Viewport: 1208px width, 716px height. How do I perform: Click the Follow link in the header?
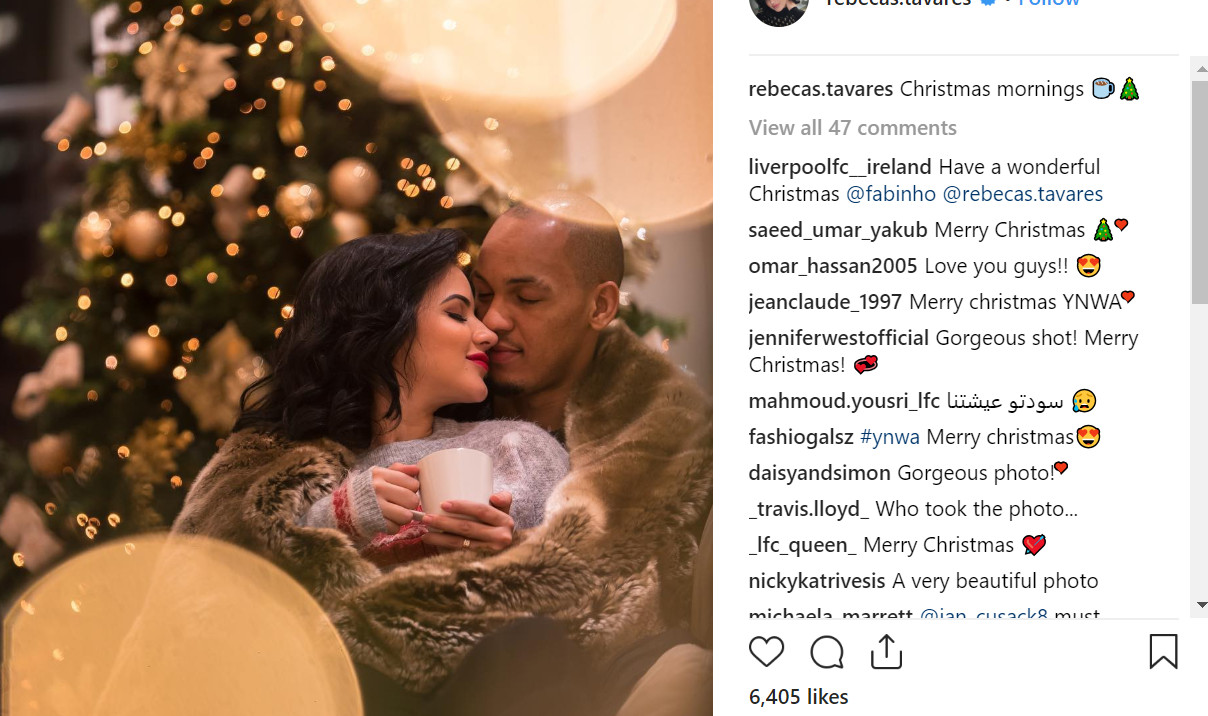[x=1049, y=3]
